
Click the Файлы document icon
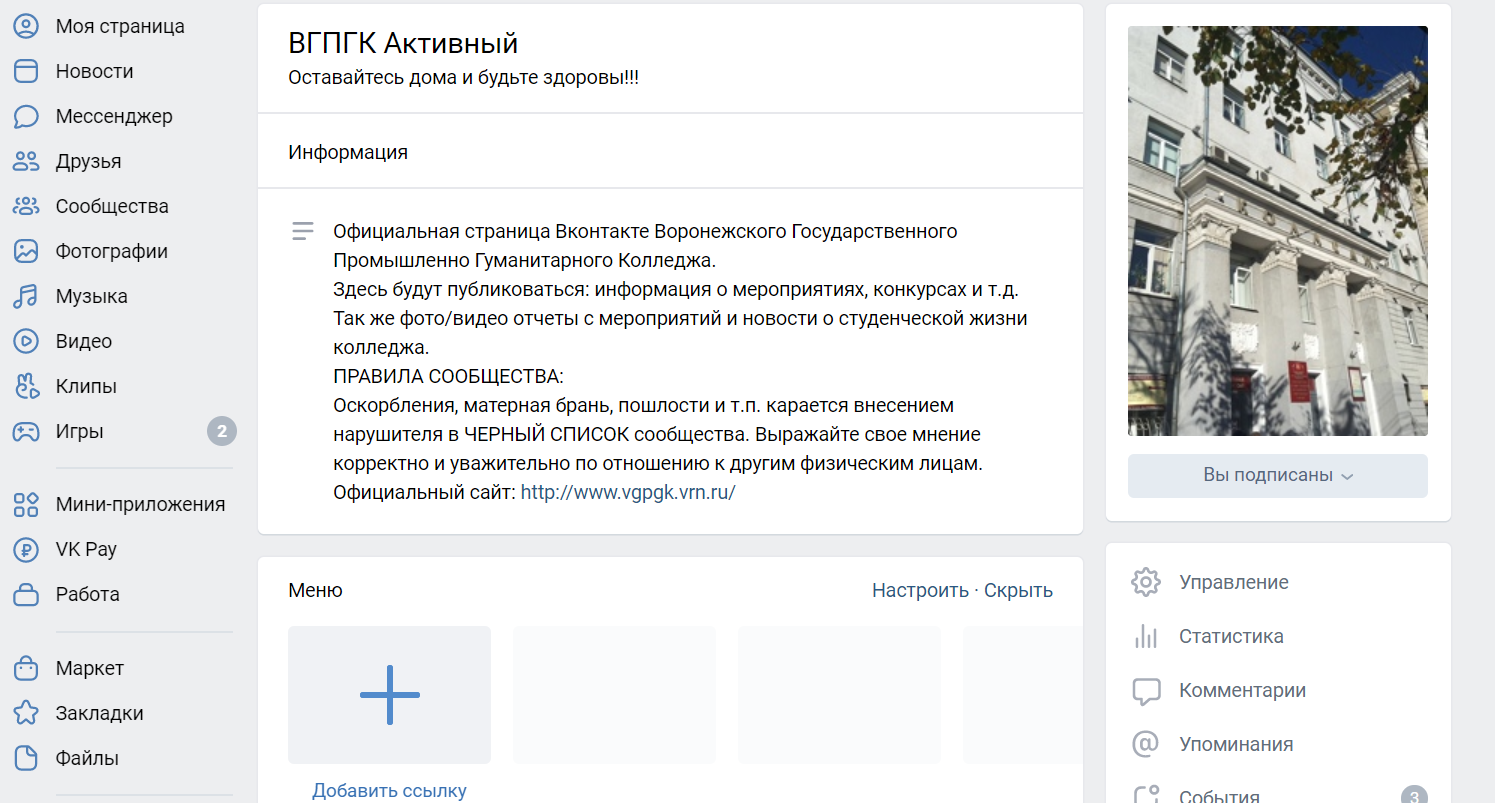(x=26, y=758)
